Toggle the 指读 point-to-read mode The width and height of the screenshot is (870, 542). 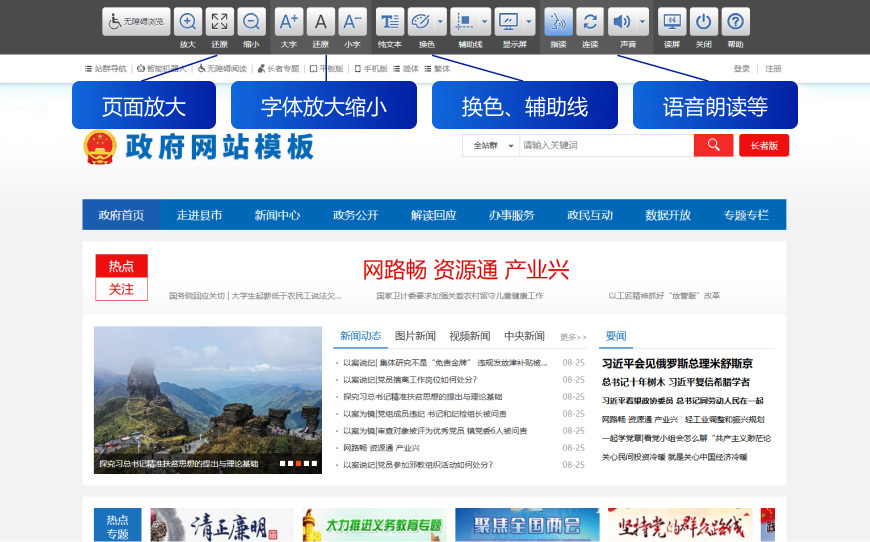pos(558,21)
